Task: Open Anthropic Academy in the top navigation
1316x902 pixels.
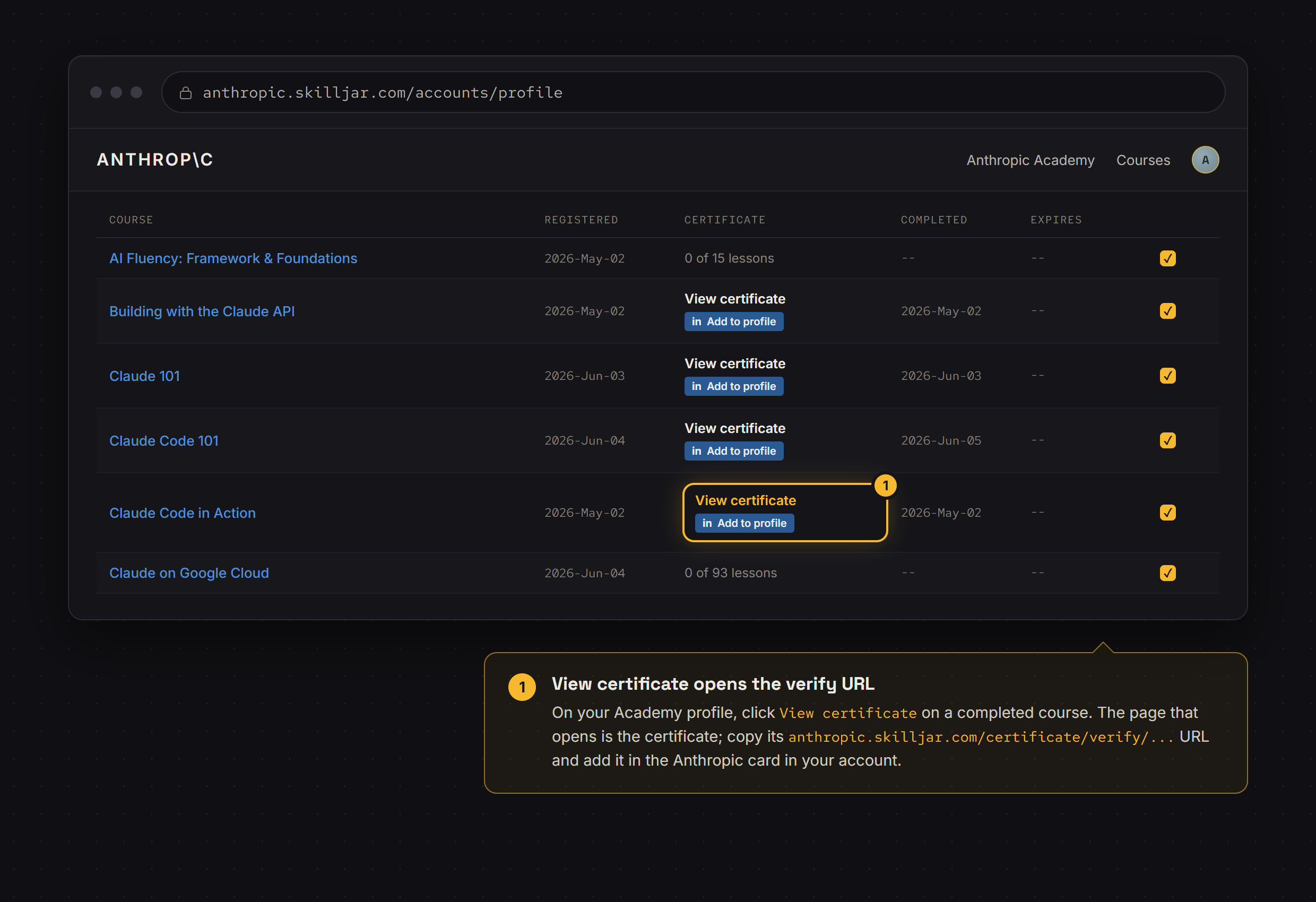Action: click(x=1030, y=160)
